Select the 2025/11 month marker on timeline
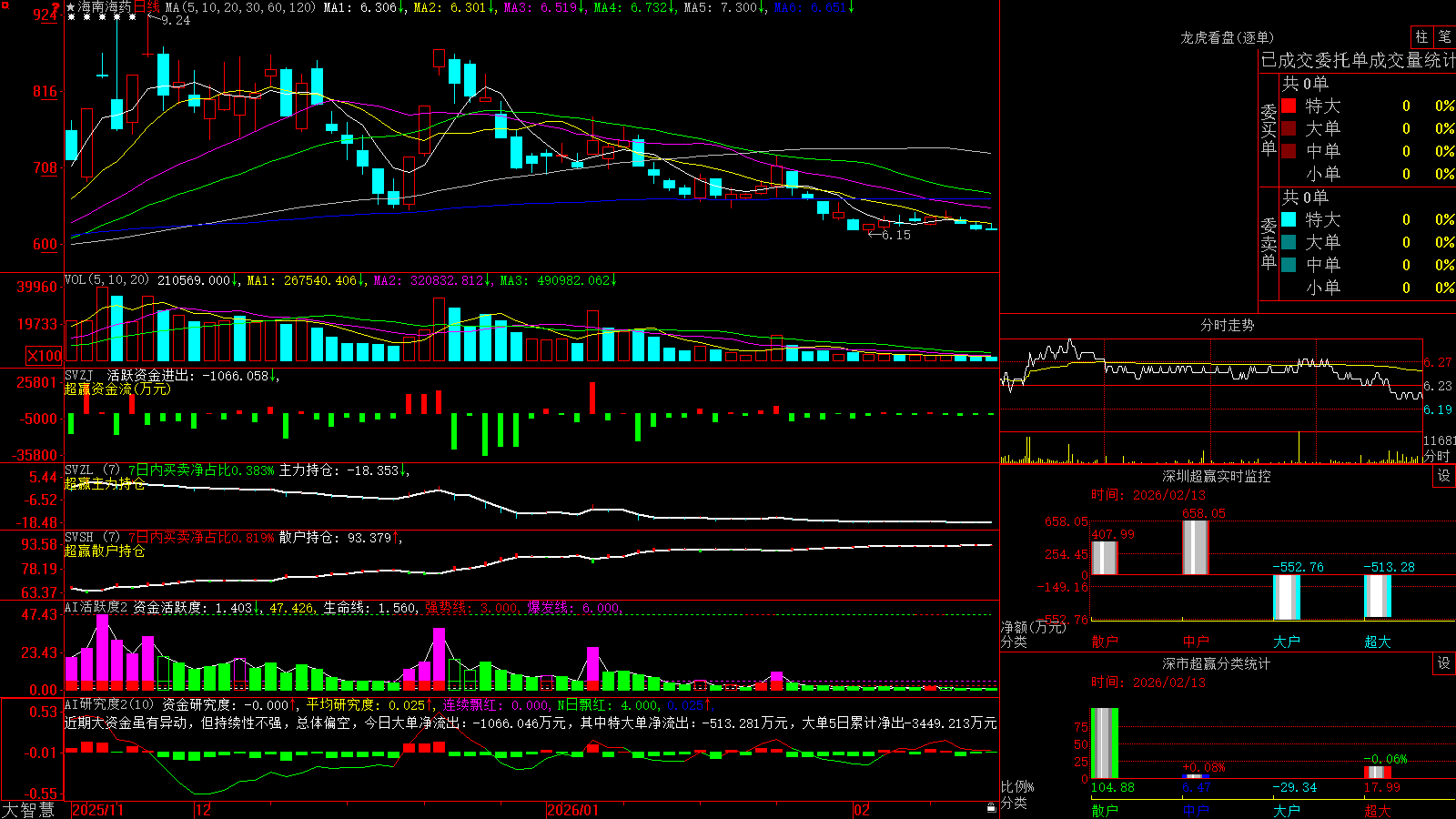This screenshot has width=1456, height=819. pyautogui.click(x=97, y=810)
